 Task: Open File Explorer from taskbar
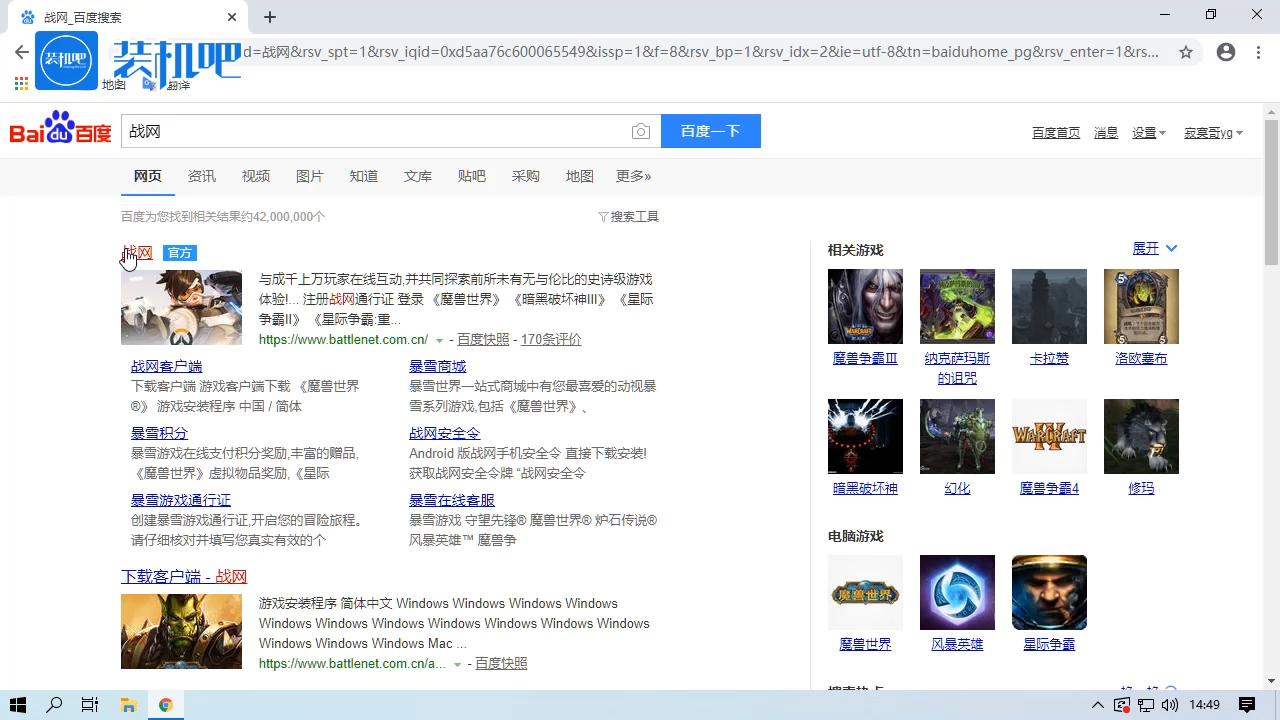[x=128, y=705]
